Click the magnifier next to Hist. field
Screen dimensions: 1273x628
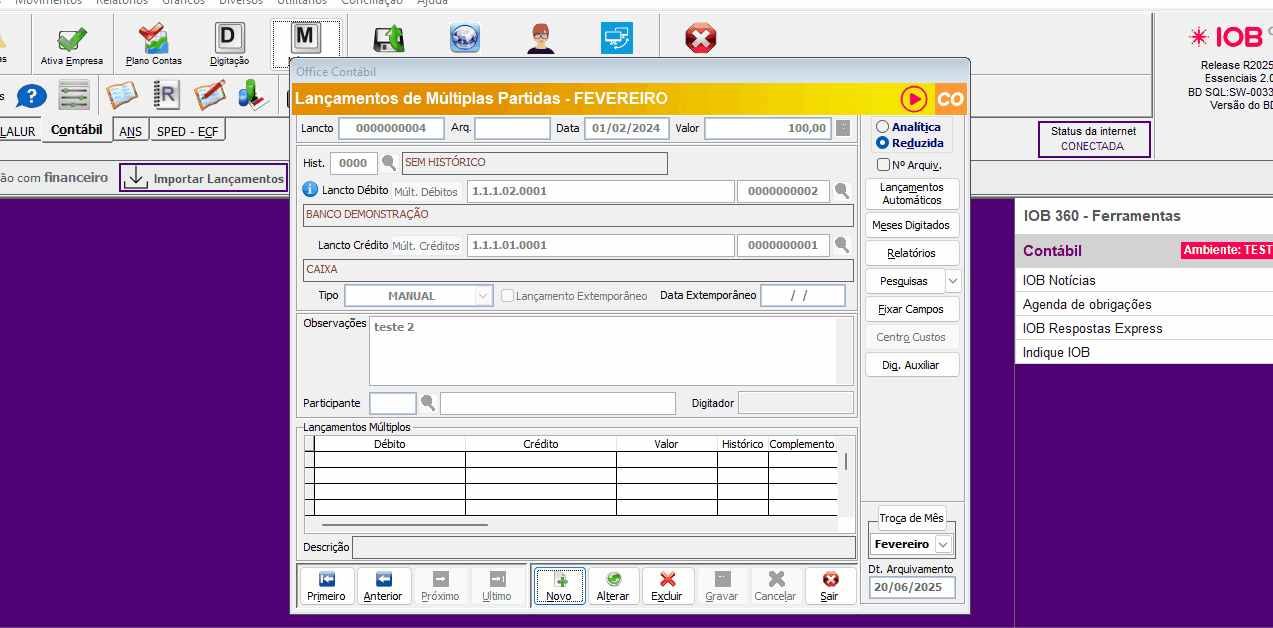tap(389, 163)
